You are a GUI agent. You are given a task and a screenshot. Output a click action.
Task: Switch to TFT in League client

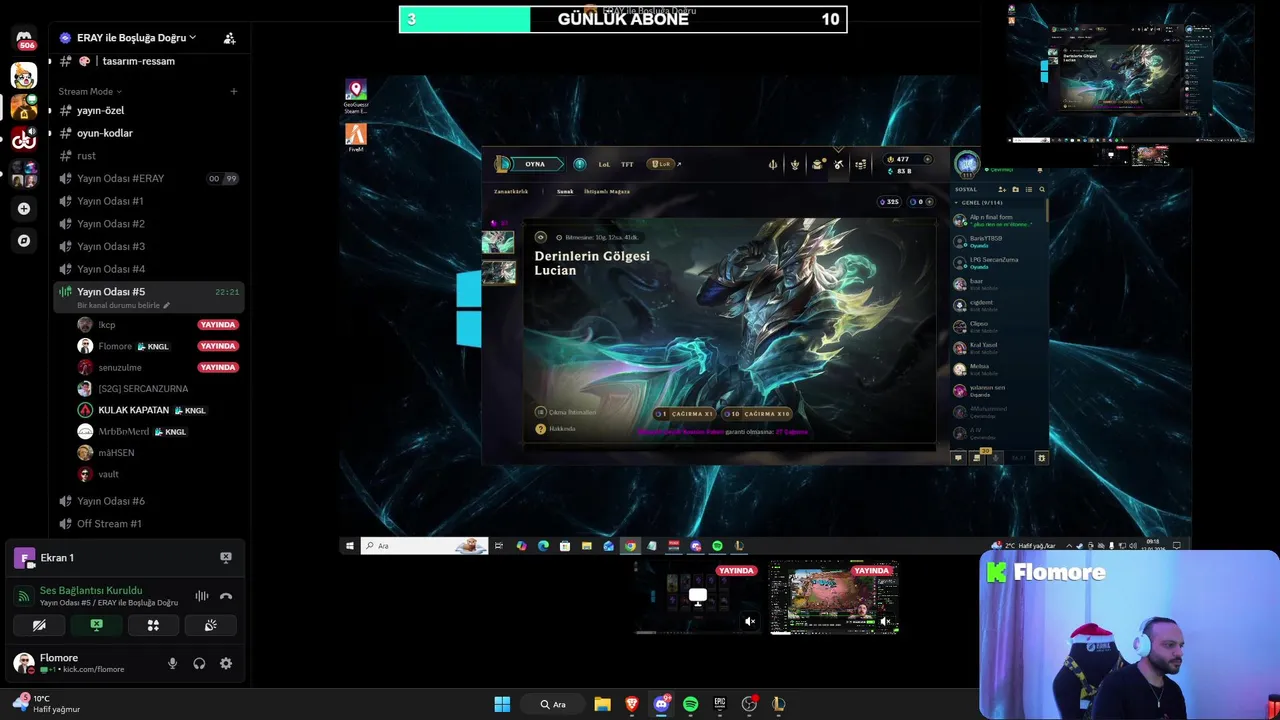click(x=627, y=164)
